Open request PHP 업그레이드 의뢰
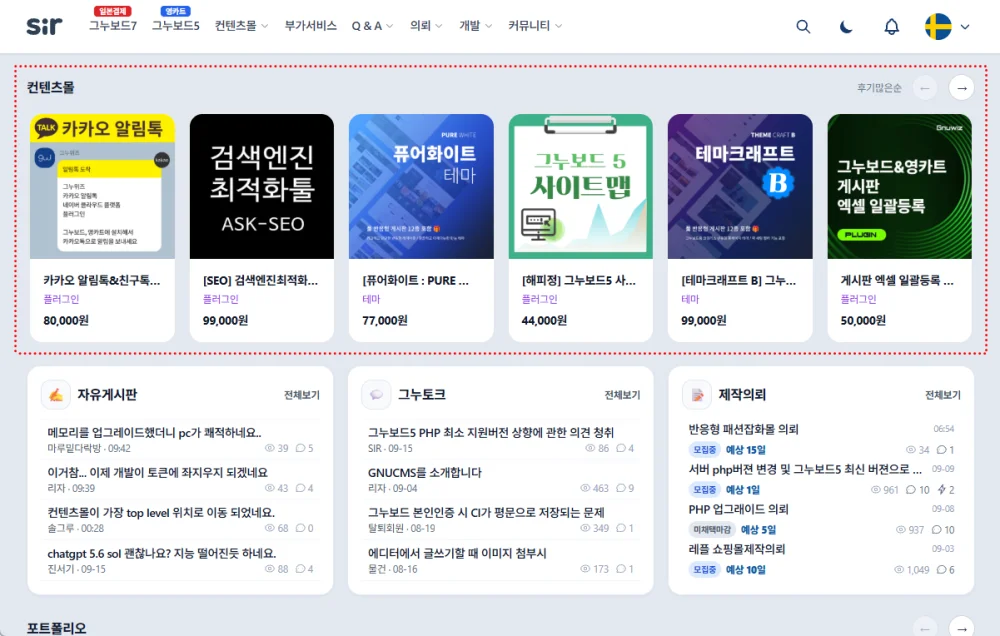 (x=739, y=509)
